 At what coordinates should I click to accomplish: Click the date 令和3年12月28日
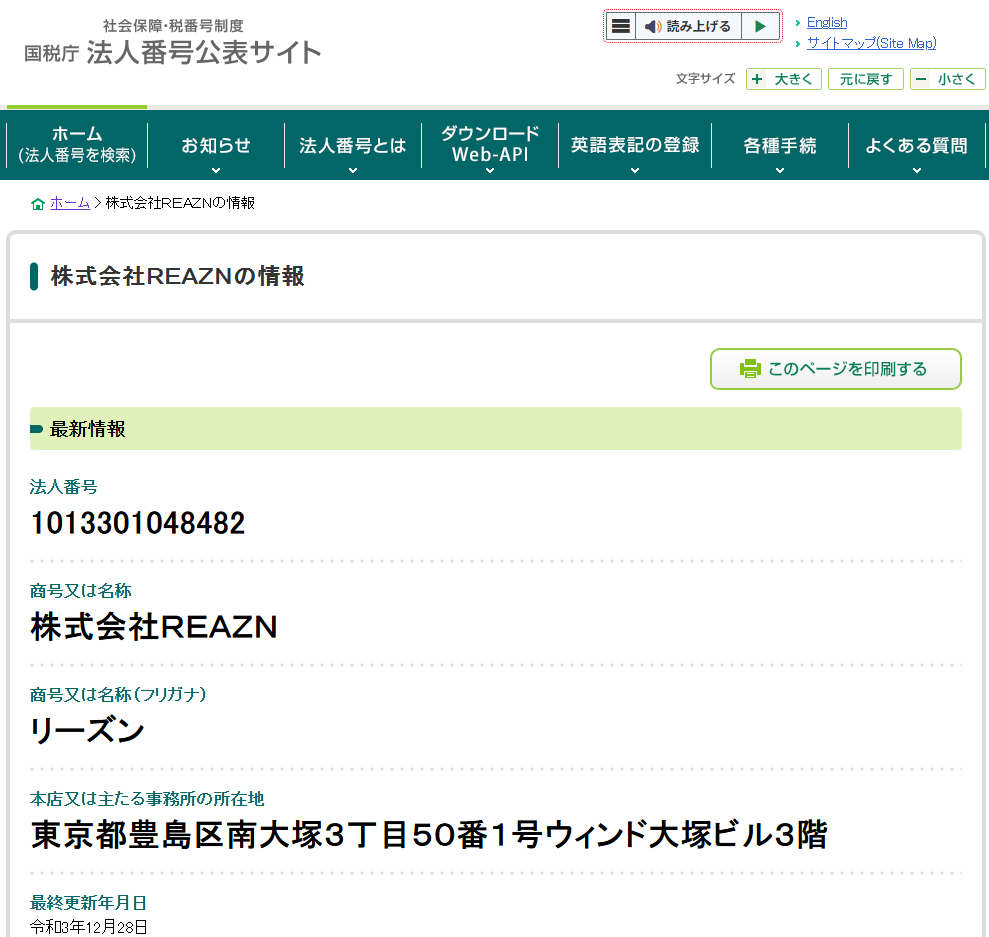pos(89,927)
